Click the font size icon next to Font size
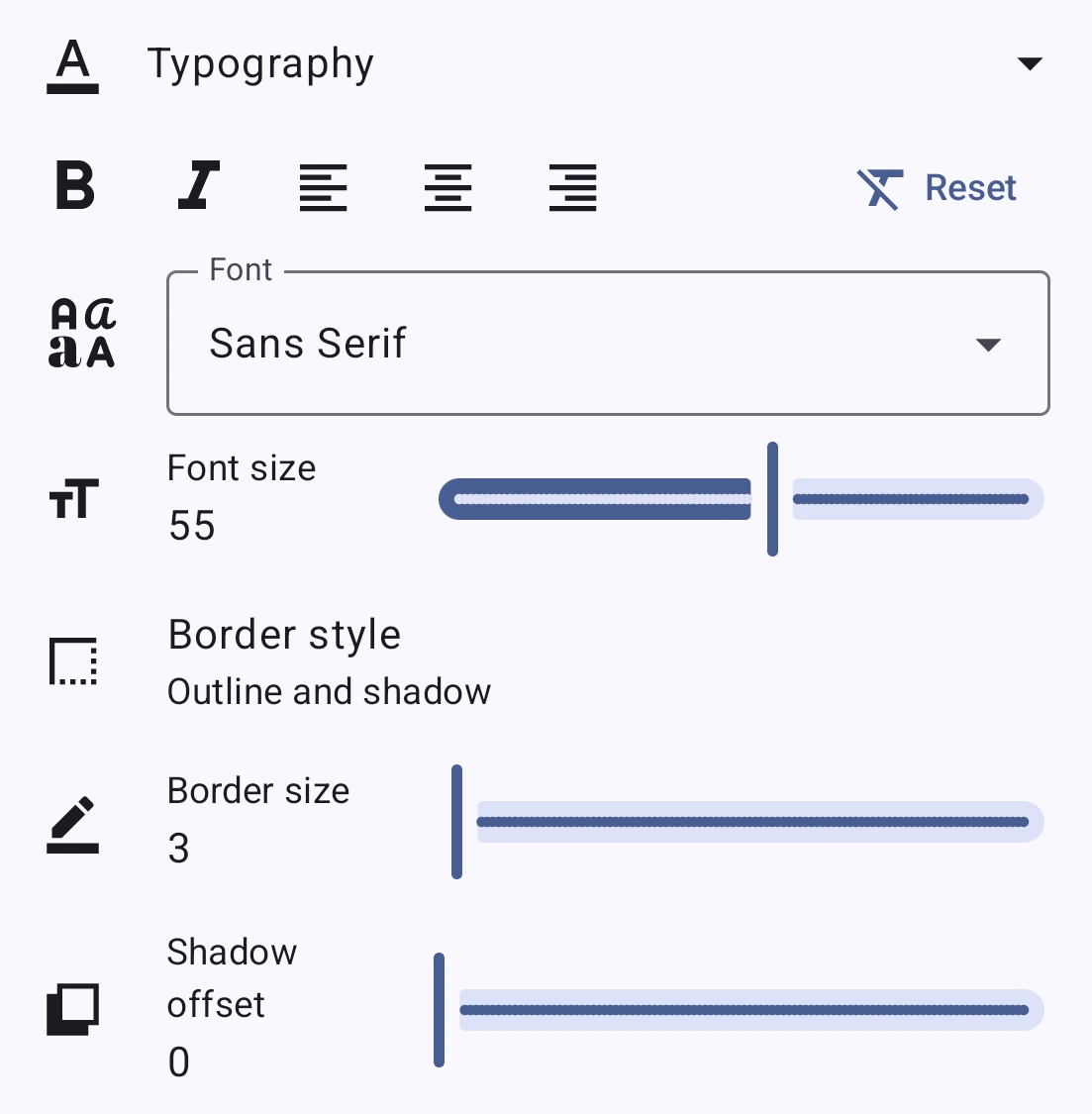This screenshot has width=1092, height=1114. [73, 500]
